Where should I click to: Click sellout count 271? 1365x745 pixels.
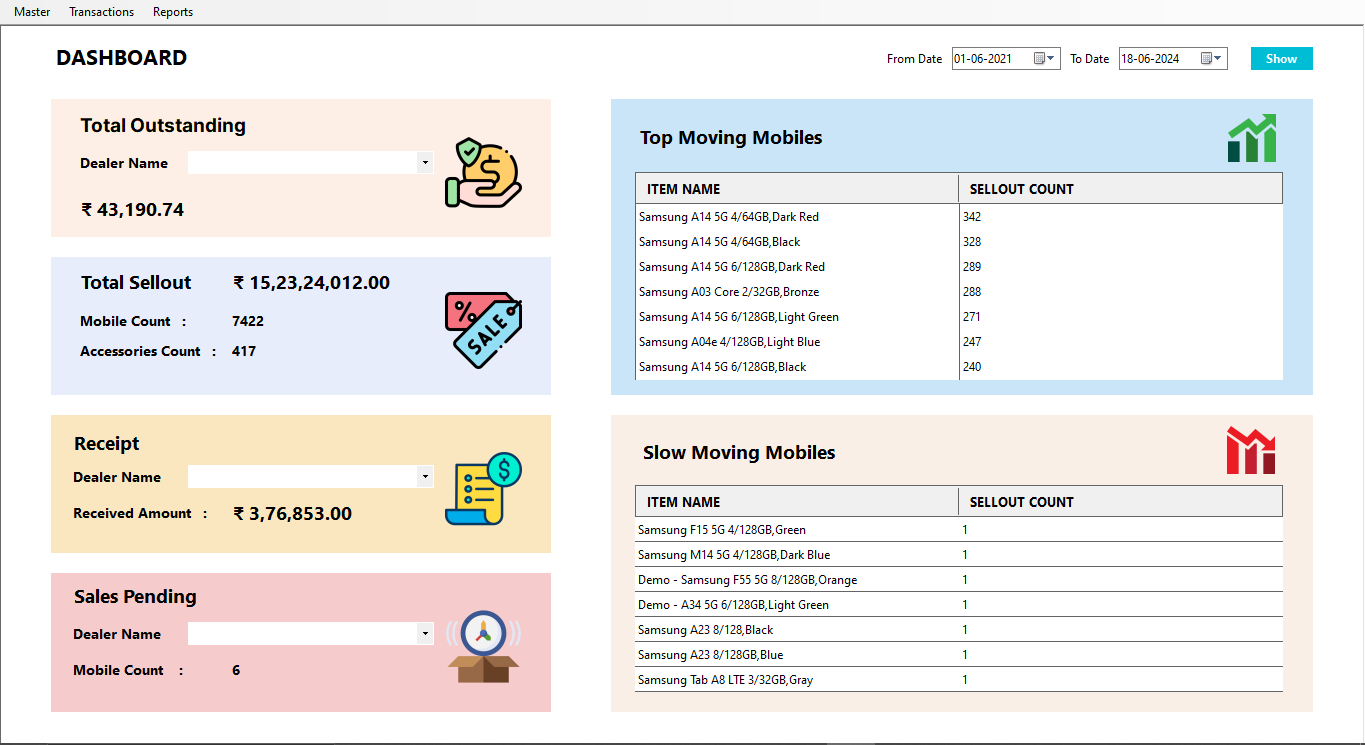tap(972, 317)
